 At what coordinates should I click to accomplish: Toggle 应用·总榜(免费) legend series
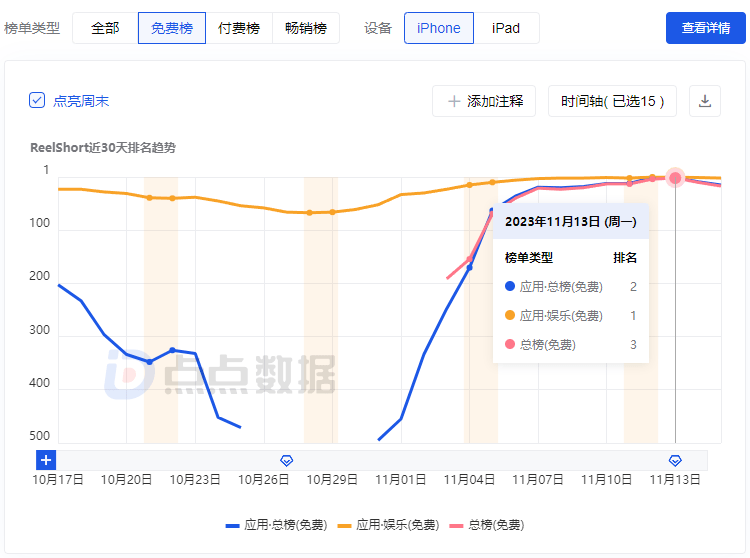click(276, 525)
